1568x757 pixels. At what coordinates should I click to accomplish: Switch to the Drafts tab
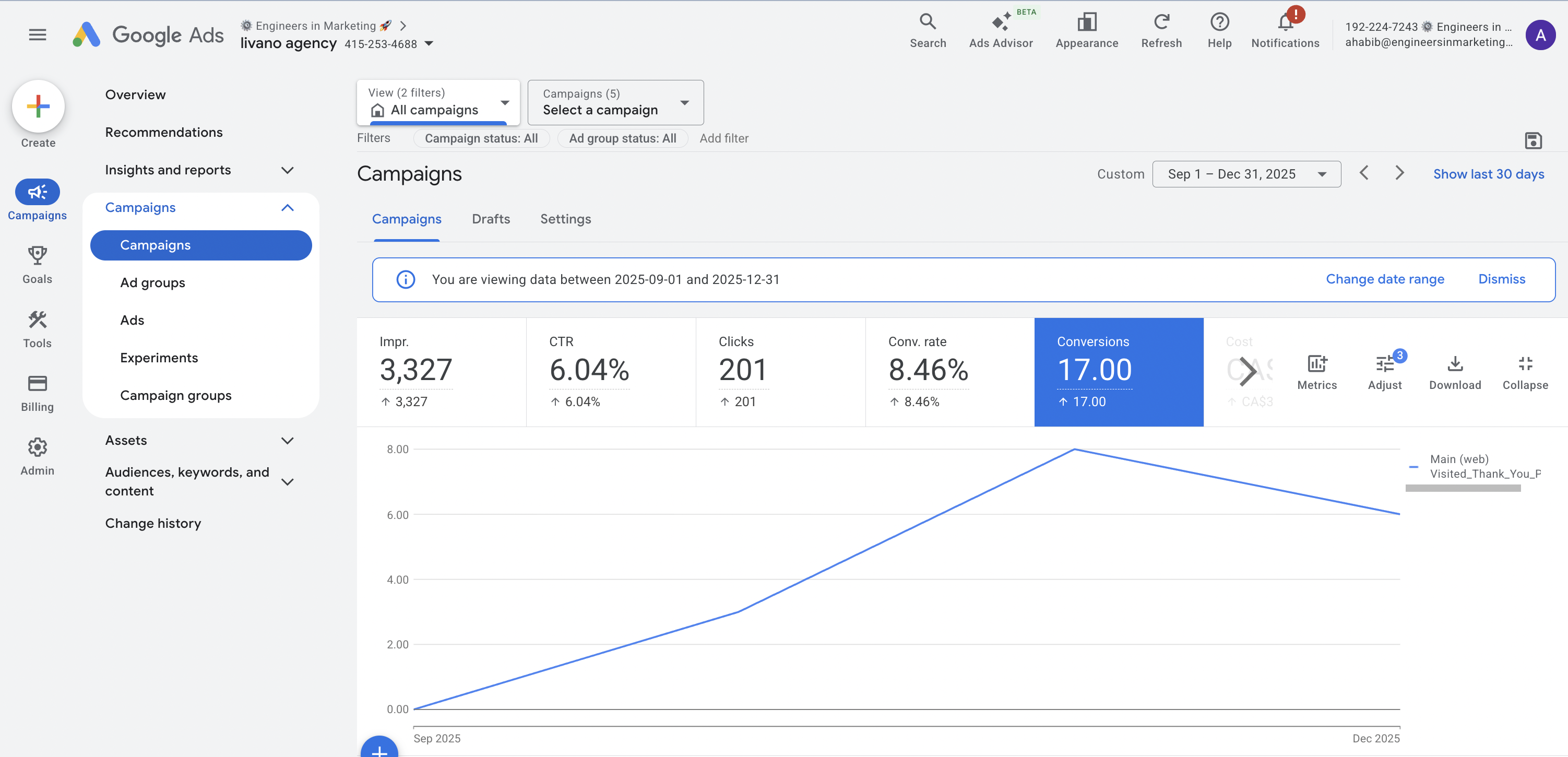tap(491, 219)
